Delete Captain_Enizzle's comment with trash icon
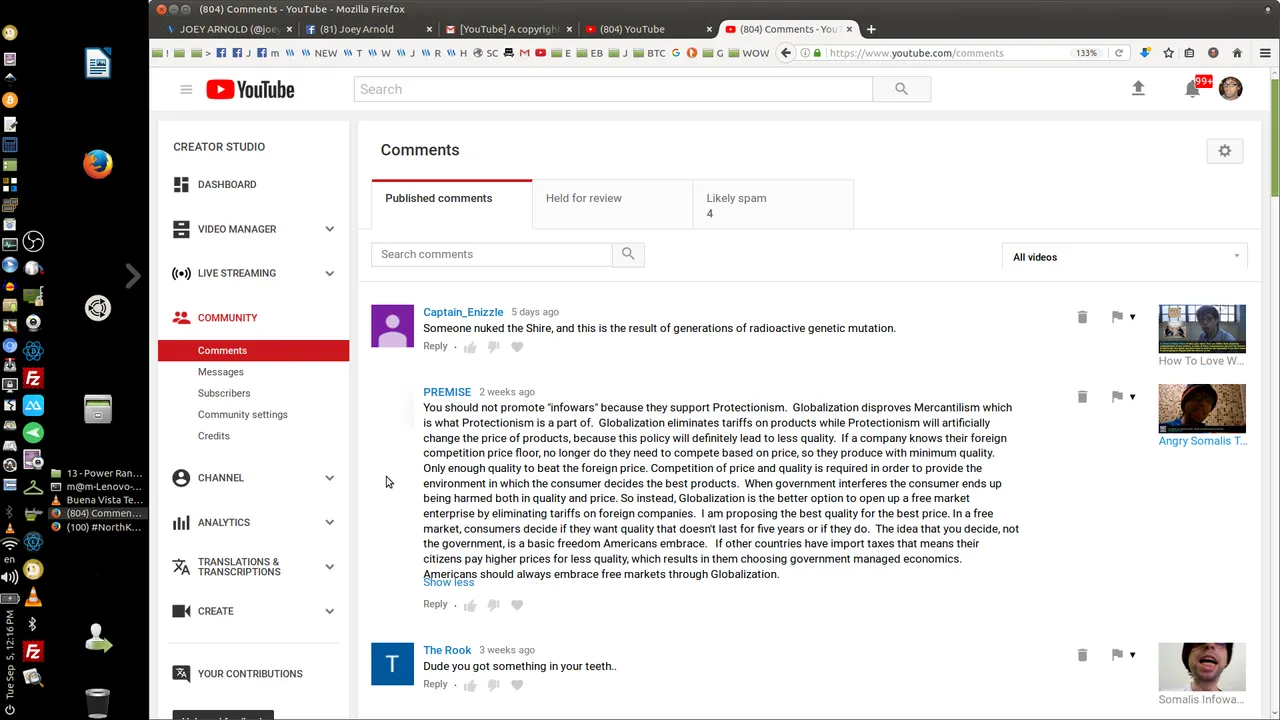1280x720 pixels. pos(1082,317)
